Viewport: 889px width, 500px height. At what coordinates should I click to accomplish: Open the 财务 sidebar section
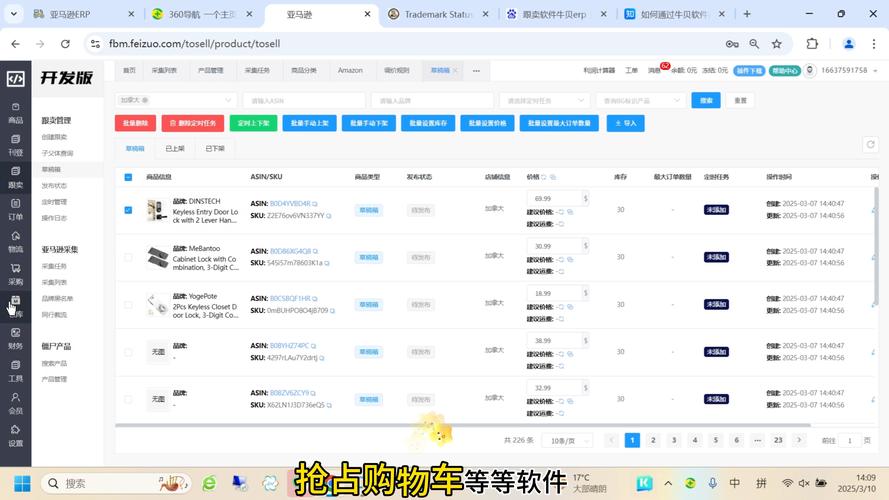point(15,338)
